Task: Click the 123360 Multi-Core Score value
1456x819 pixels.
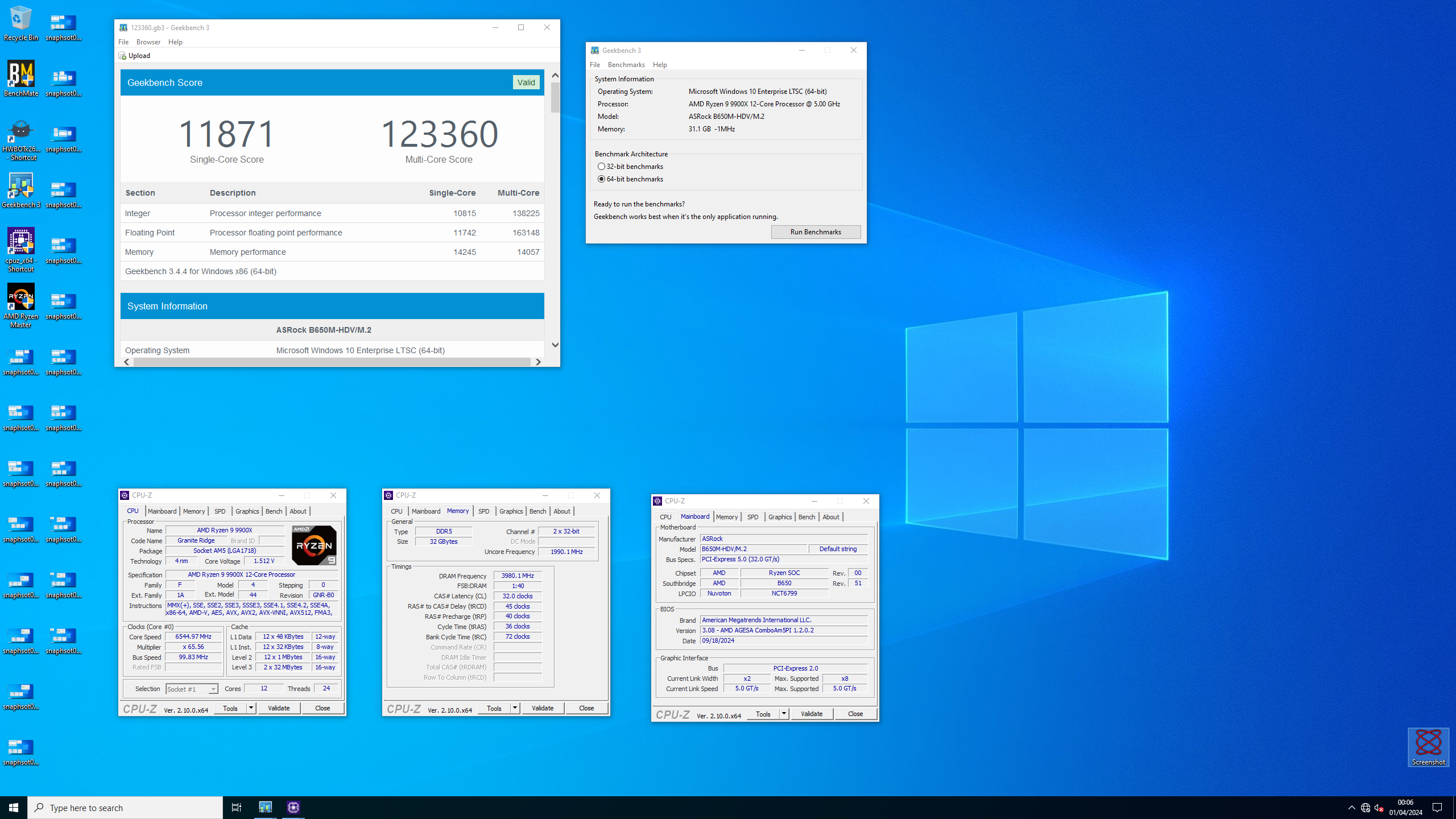Action: pos(439,134)
